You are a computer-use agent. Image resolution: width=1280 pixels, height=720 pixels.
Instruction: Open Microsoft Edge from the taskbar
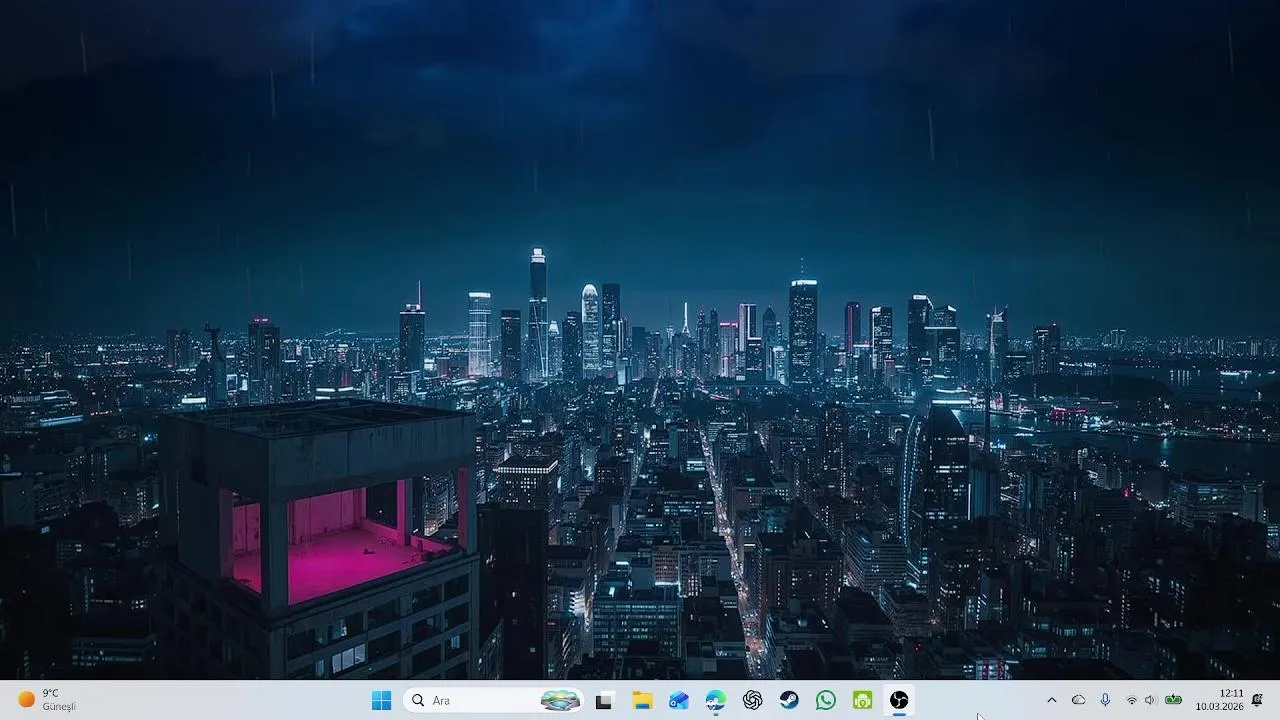click(x=716, y=701)
